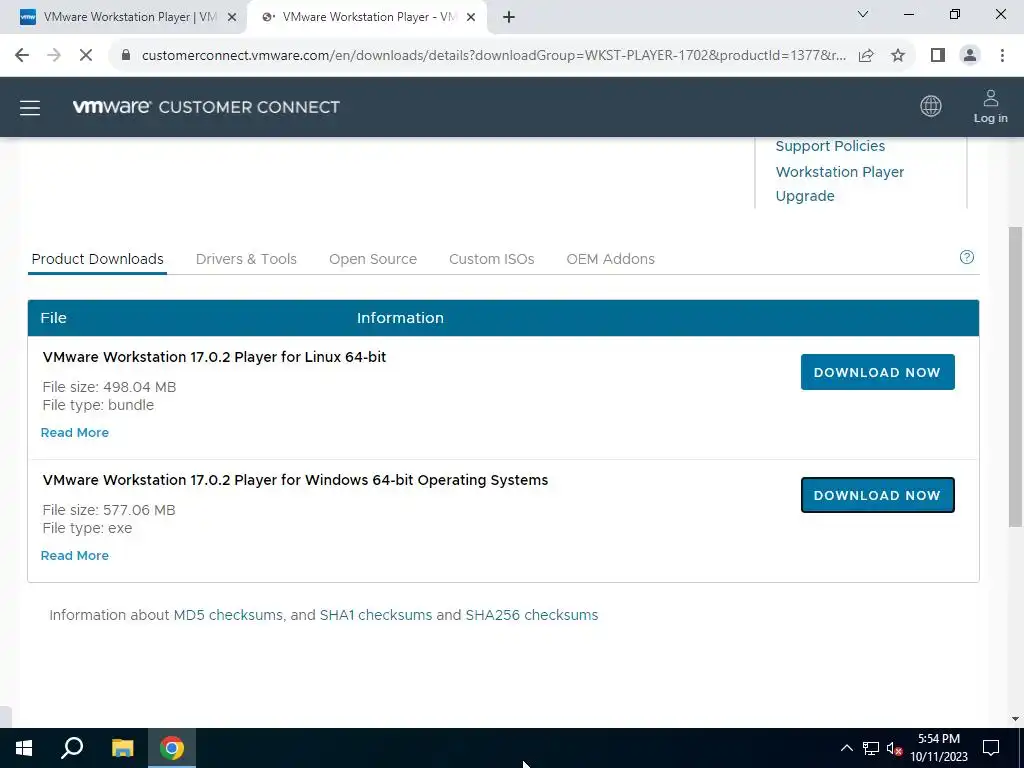Open Windows taskbar search

(72, 748)
